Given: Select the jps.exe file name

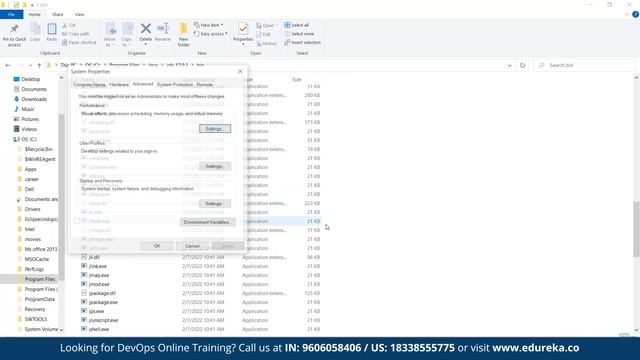Looking at the screenshot, I should [96, 311].
